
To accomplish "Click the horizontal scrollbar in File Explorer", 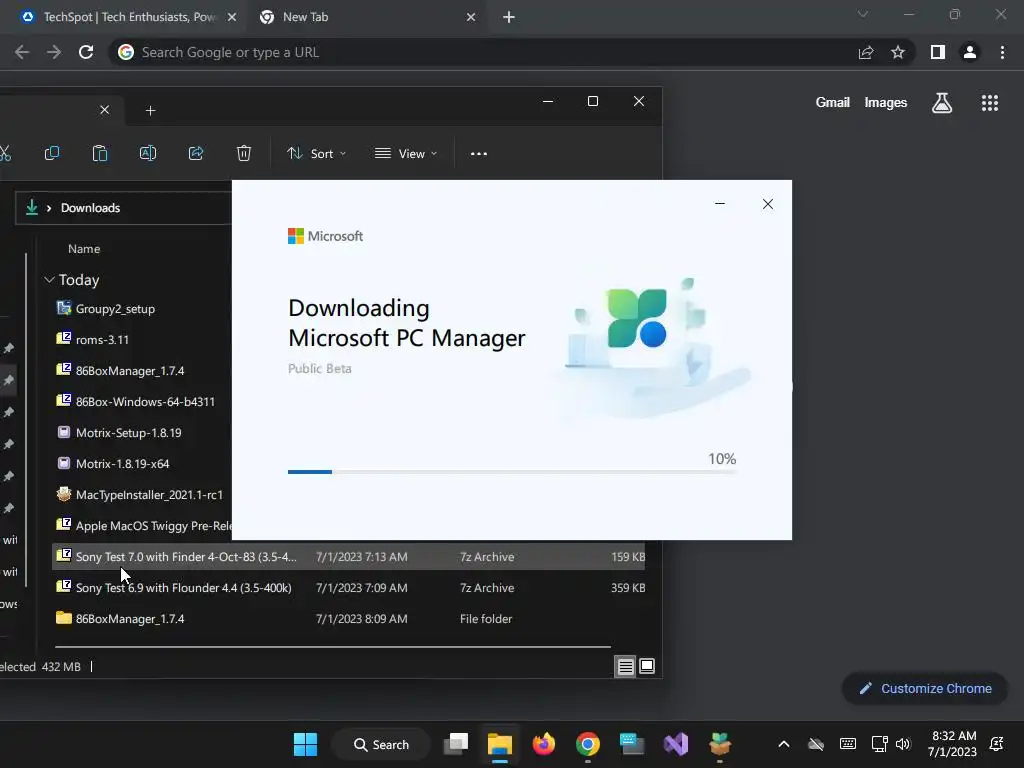I will tap(333, 647).
